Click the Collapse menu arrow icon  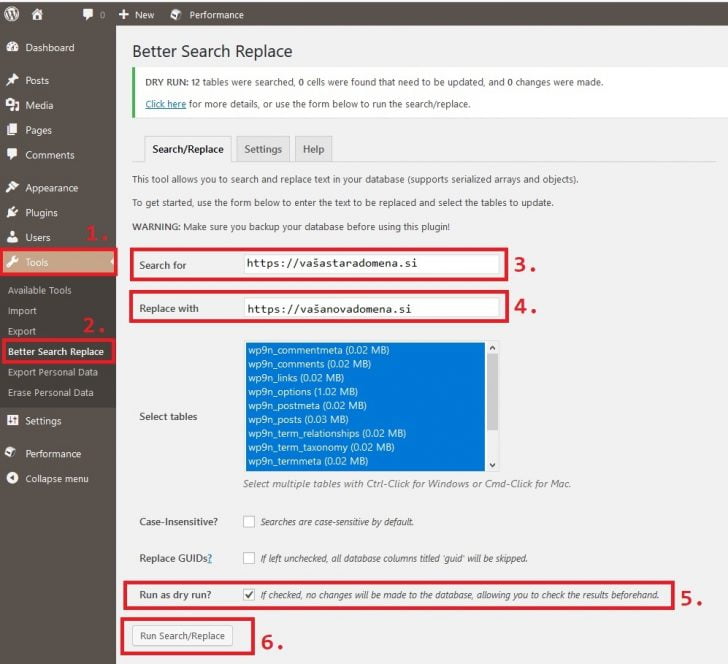pos(13,478)
